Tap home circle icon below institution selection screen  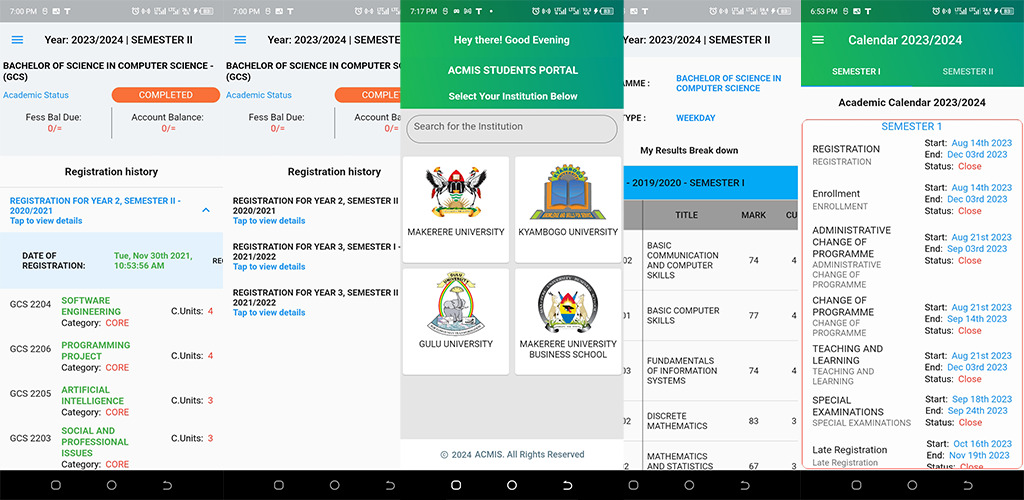coord(511,485)
